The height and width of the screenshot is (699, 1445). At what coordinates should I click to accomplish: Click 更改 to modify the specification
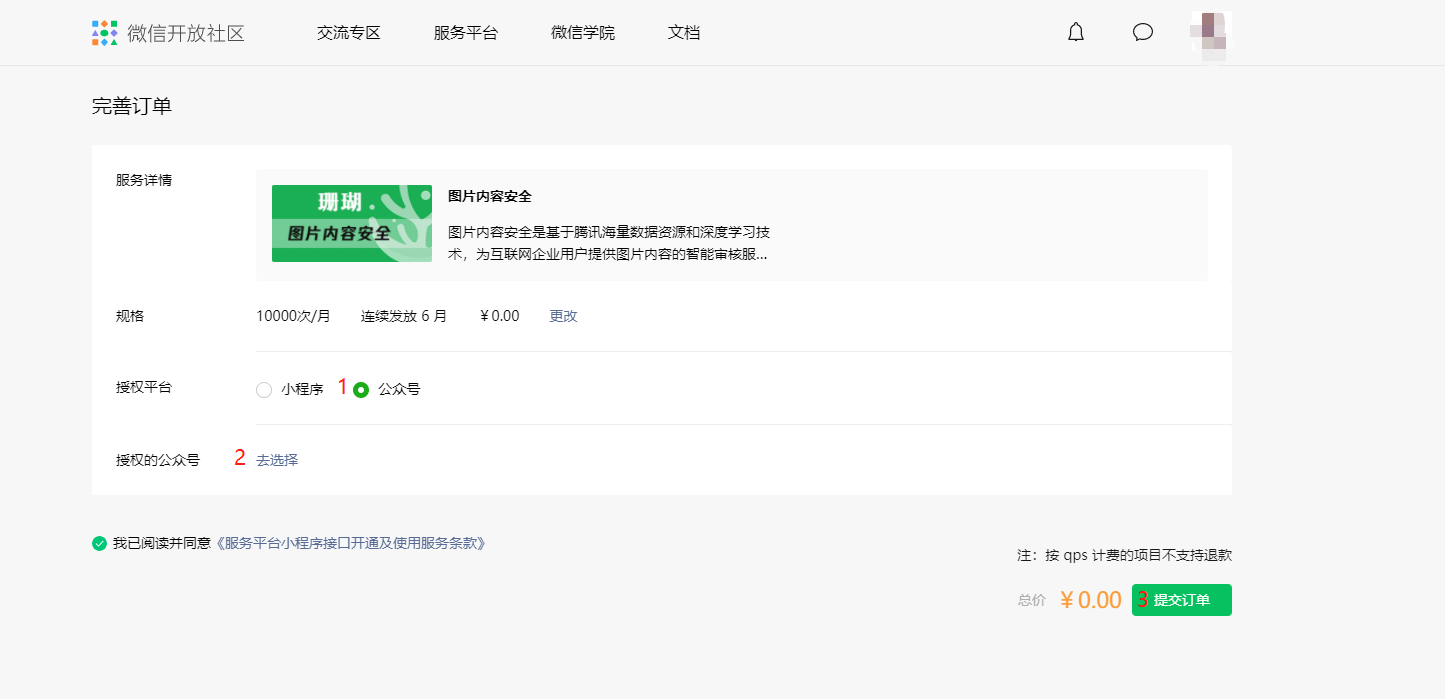(x=564, y=316)
